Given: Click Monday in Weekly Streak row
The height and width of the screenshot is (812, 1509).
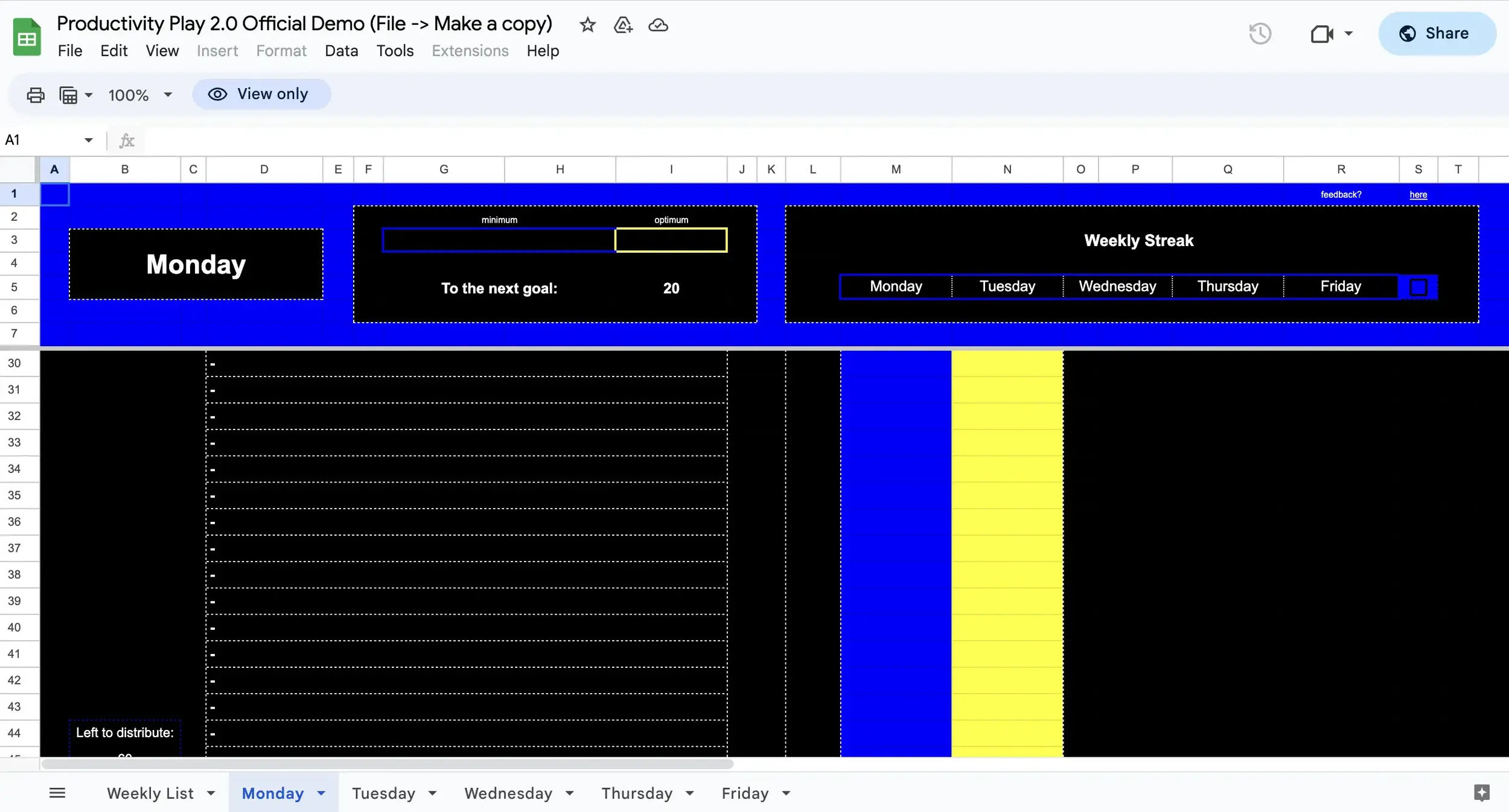Looking at the screenshot, I should 896,287.
